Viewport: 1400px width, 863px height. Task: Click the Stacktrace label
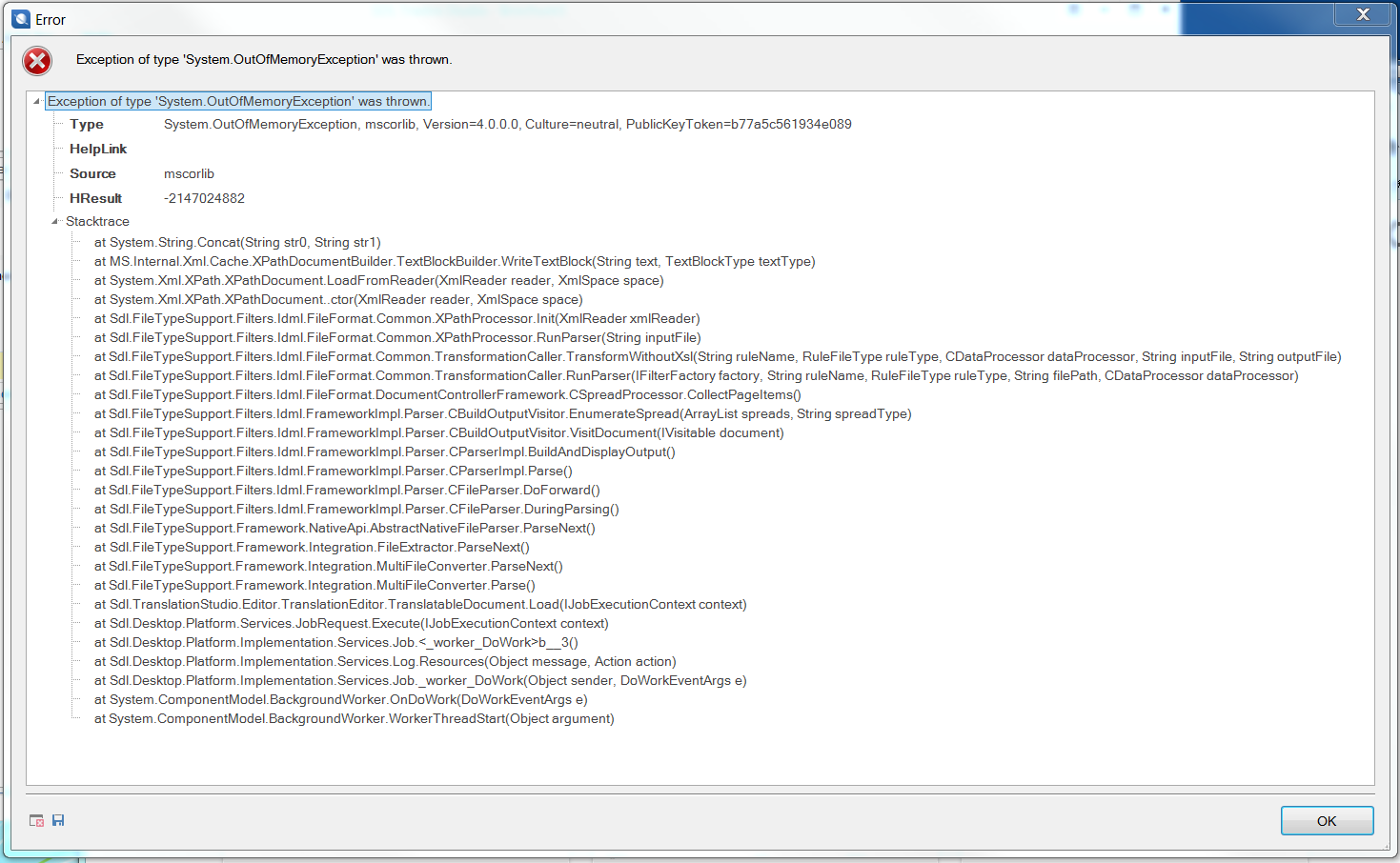pos(97,221)
